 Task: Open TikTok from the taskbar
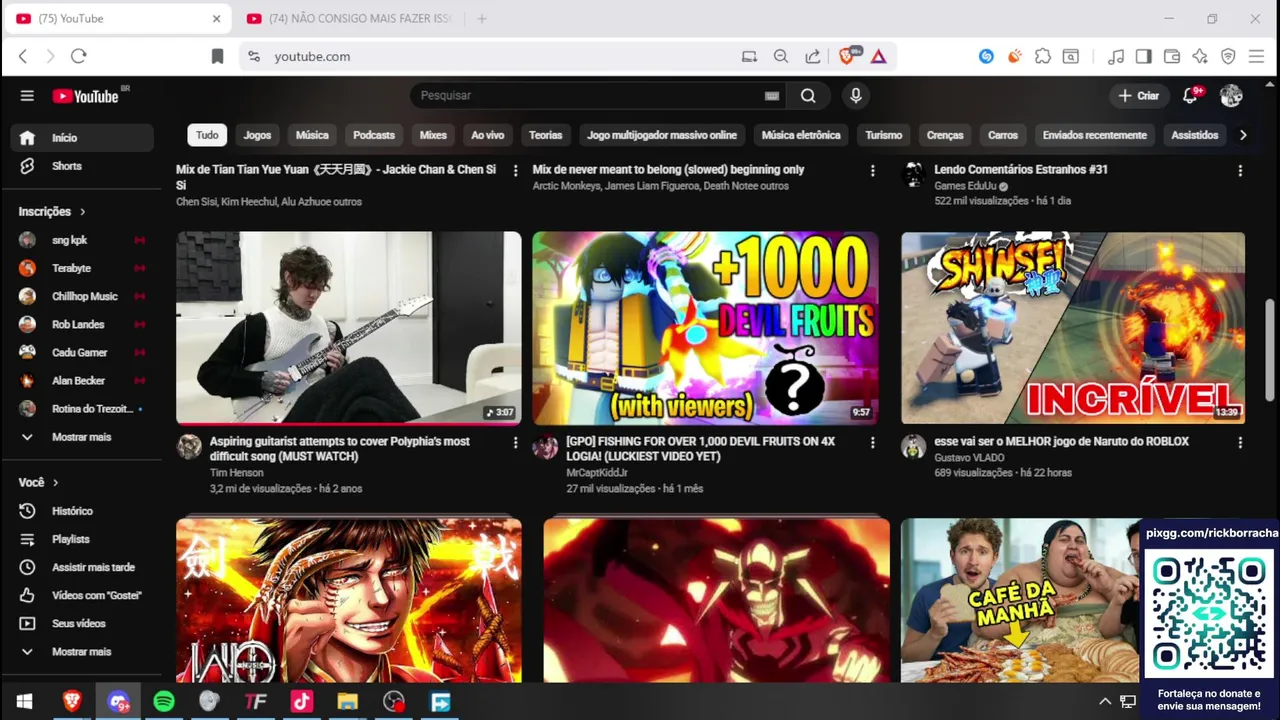[302, 702]
